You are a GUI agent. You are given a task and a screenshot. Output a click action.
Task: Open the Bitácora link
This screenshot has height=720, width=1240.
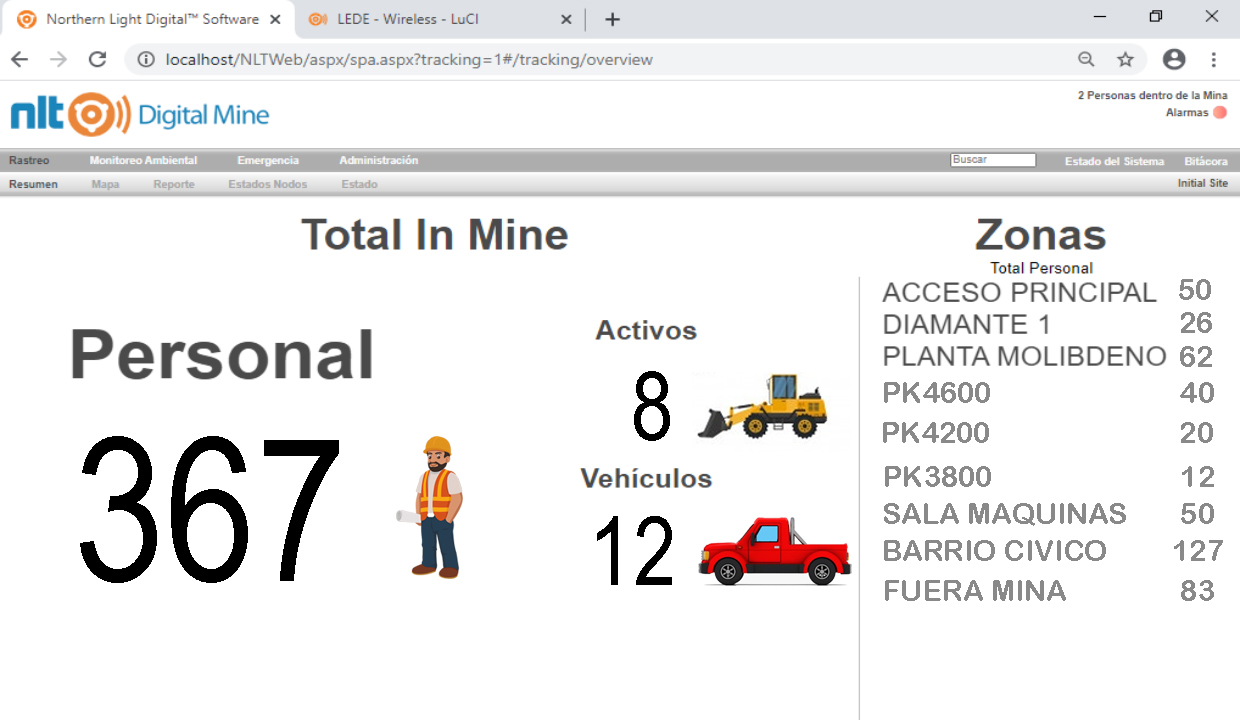point(1206,161)
